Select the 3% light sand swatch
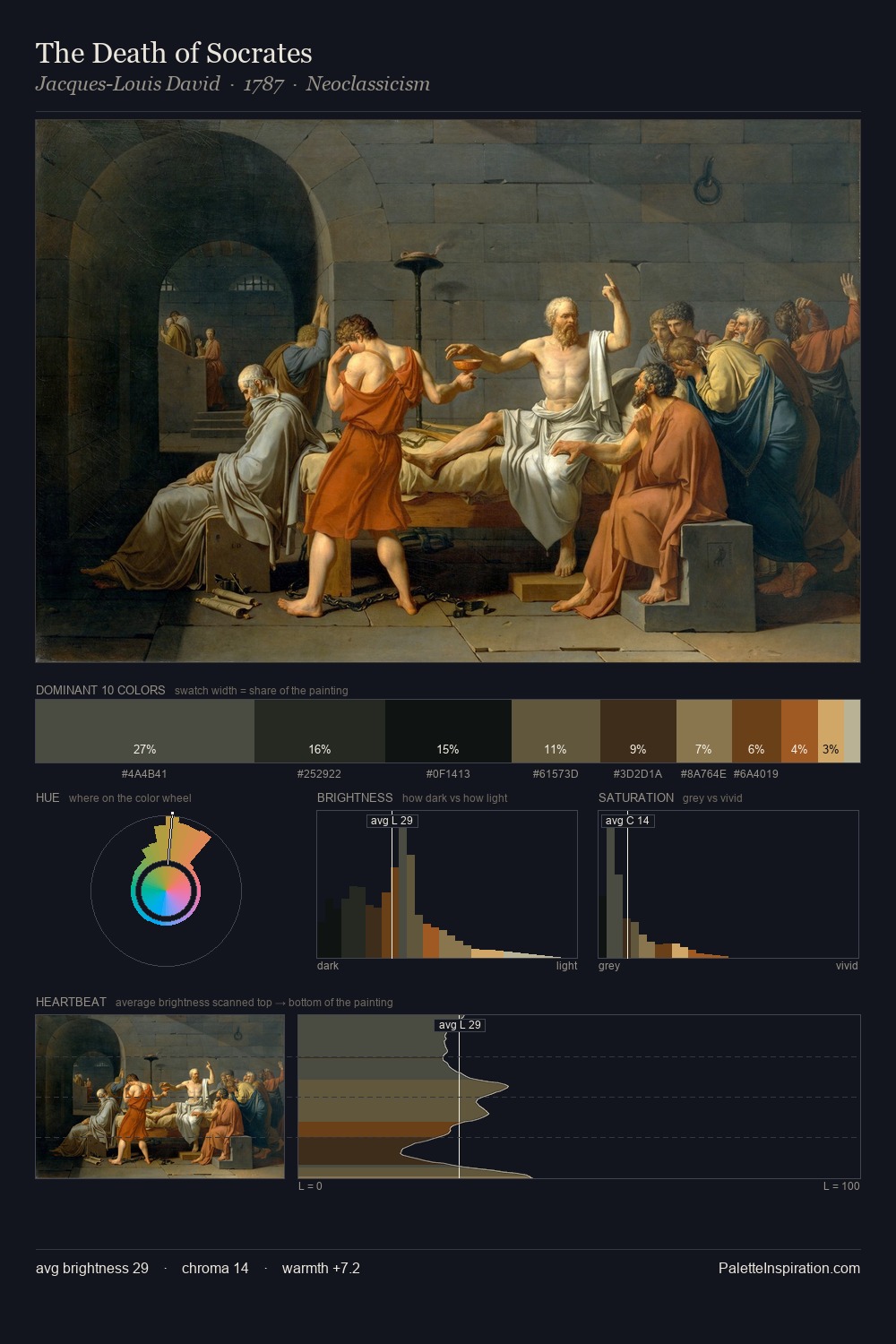Viewport: 896px width, 1344px height. 831,731
